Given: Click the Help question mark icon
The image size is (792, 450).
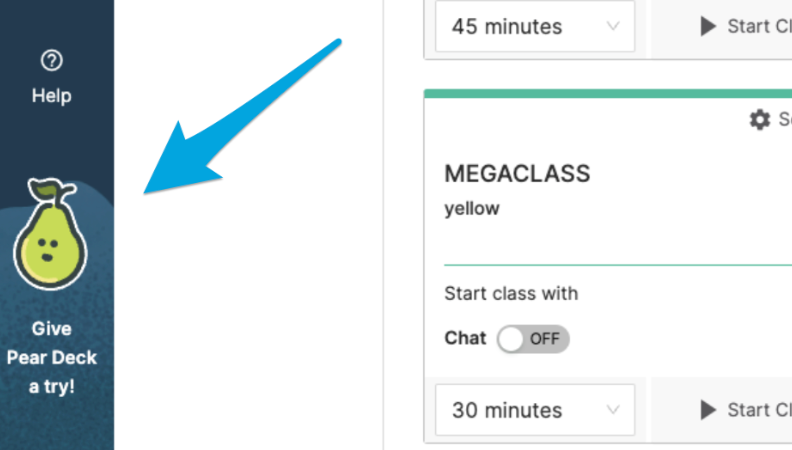Looking at the screenshot, I should (52, 62).
